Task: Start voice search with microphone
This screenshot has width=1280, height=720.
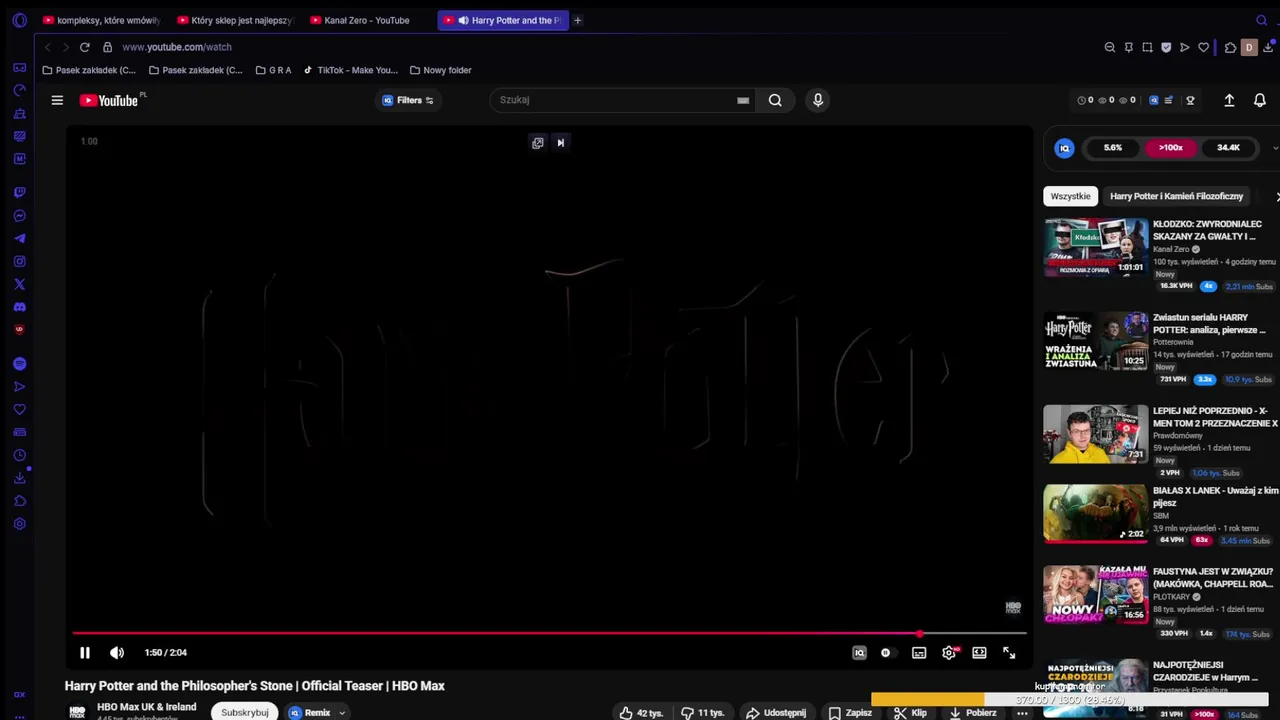Action: (x=818, y=100)
